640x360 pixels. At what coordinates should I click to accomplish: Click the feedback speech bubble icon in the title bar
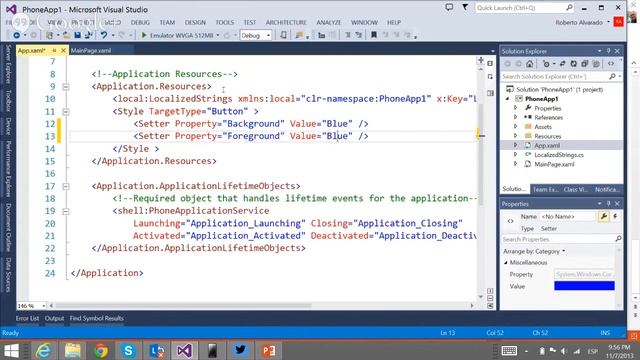pyautogui.click(x=449, y=7)
